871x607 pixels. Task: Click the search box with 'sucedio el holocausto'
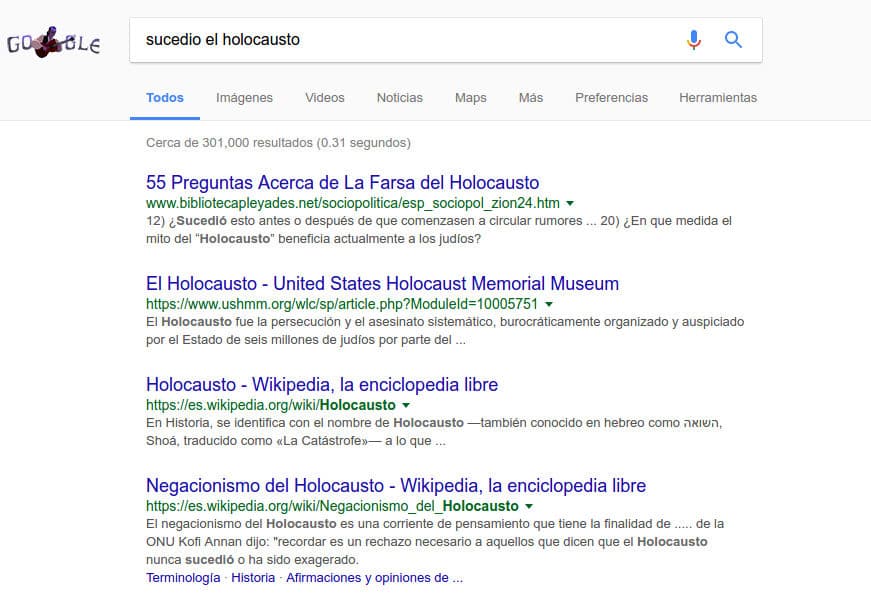pyautogui.click(x=400, y=40)
